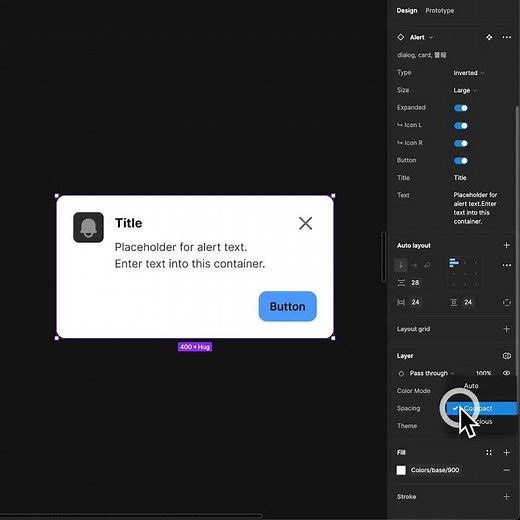Click the Colors/base/900 fill style name
This screenshot has height=520, width=520.
coord(435,470)
